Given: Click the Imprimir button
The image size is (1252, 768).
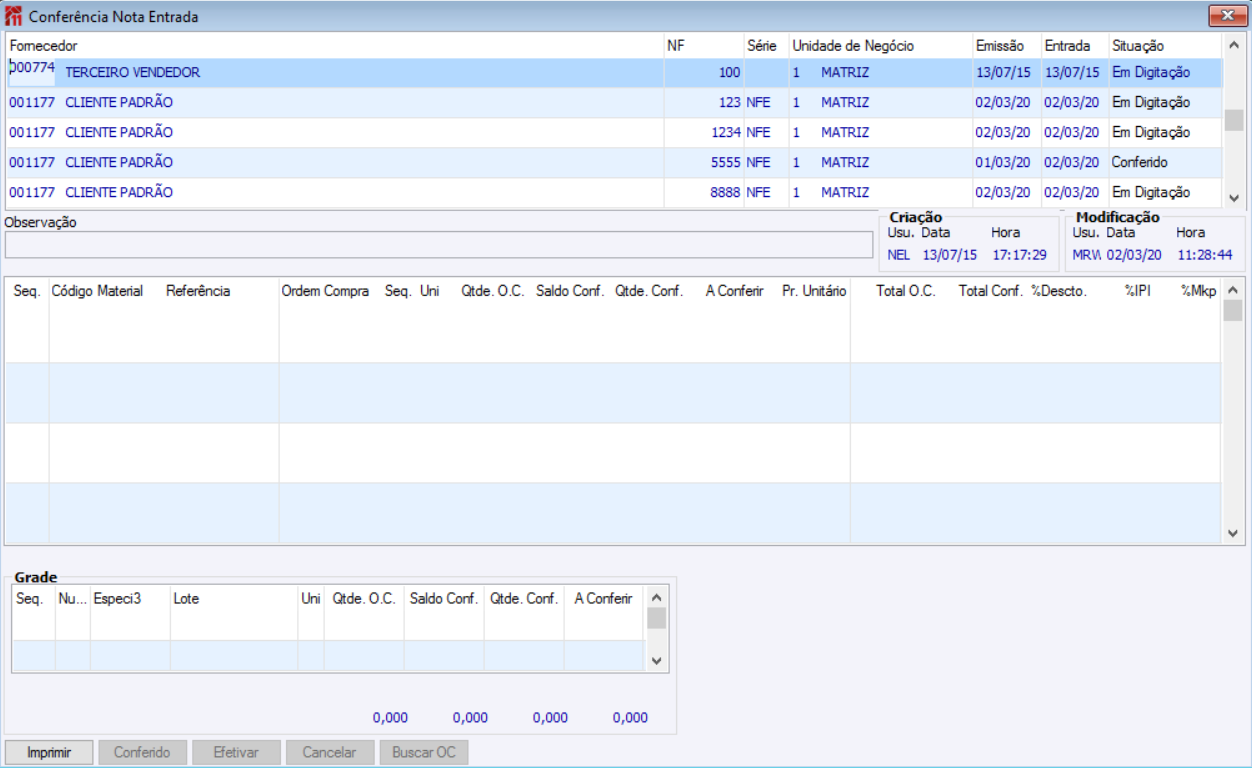Looking at the screenshot, I should [x=49, y=752].
